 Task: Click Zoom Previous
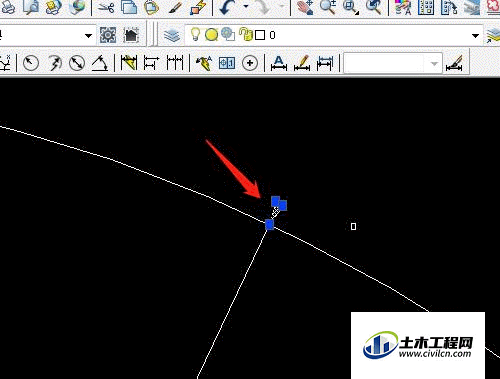[x=373, y=7]
